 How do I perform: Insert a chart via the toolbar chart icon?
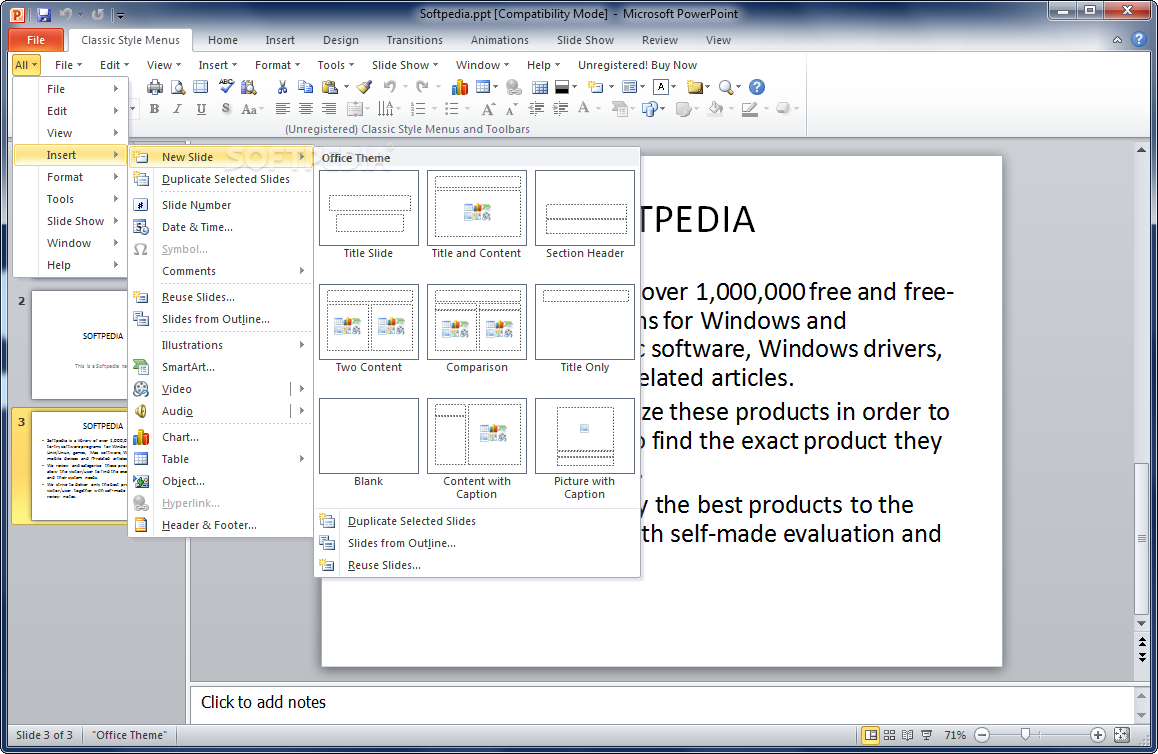(459, 87)
